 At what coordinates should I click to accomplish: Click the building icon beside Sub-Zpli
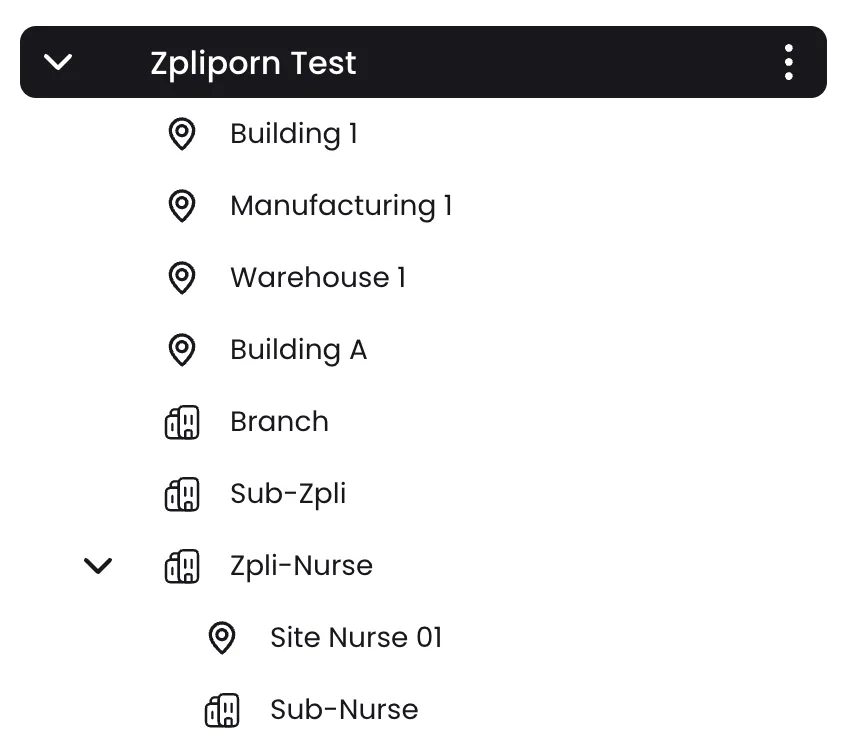click(181, 494)
